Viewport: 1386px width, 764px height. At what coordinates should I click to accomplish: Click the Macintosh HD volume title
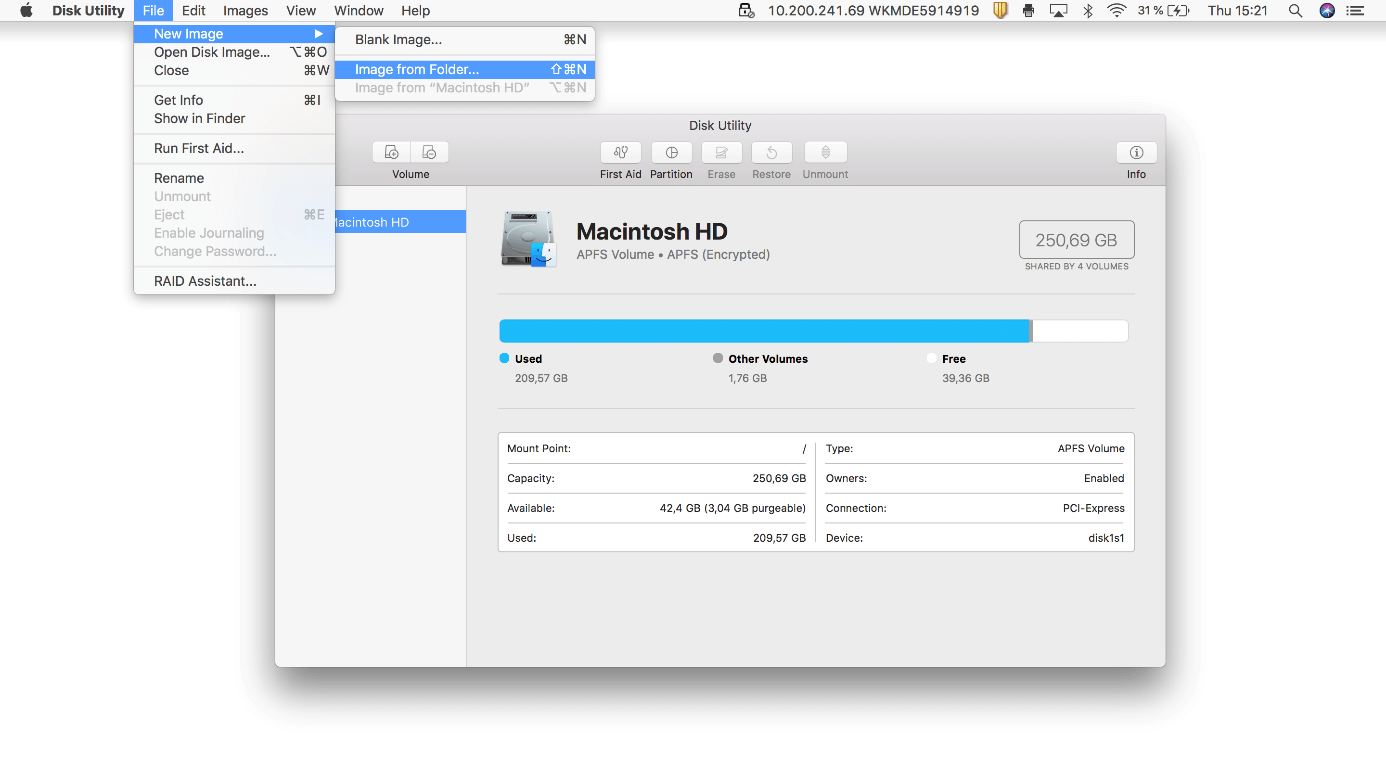click(652, 232)
